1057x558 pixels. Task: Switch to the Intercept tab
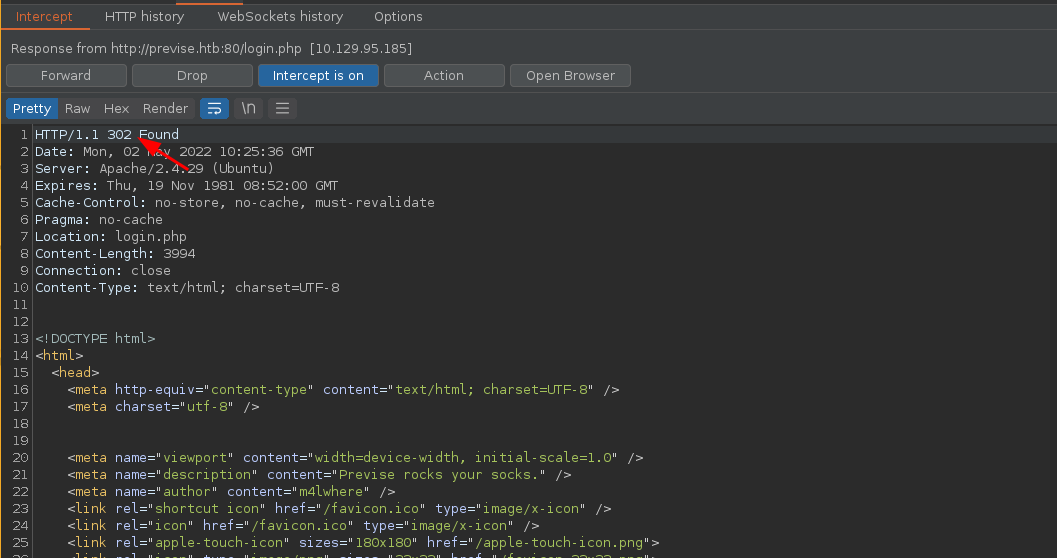[x=44, y=16]
